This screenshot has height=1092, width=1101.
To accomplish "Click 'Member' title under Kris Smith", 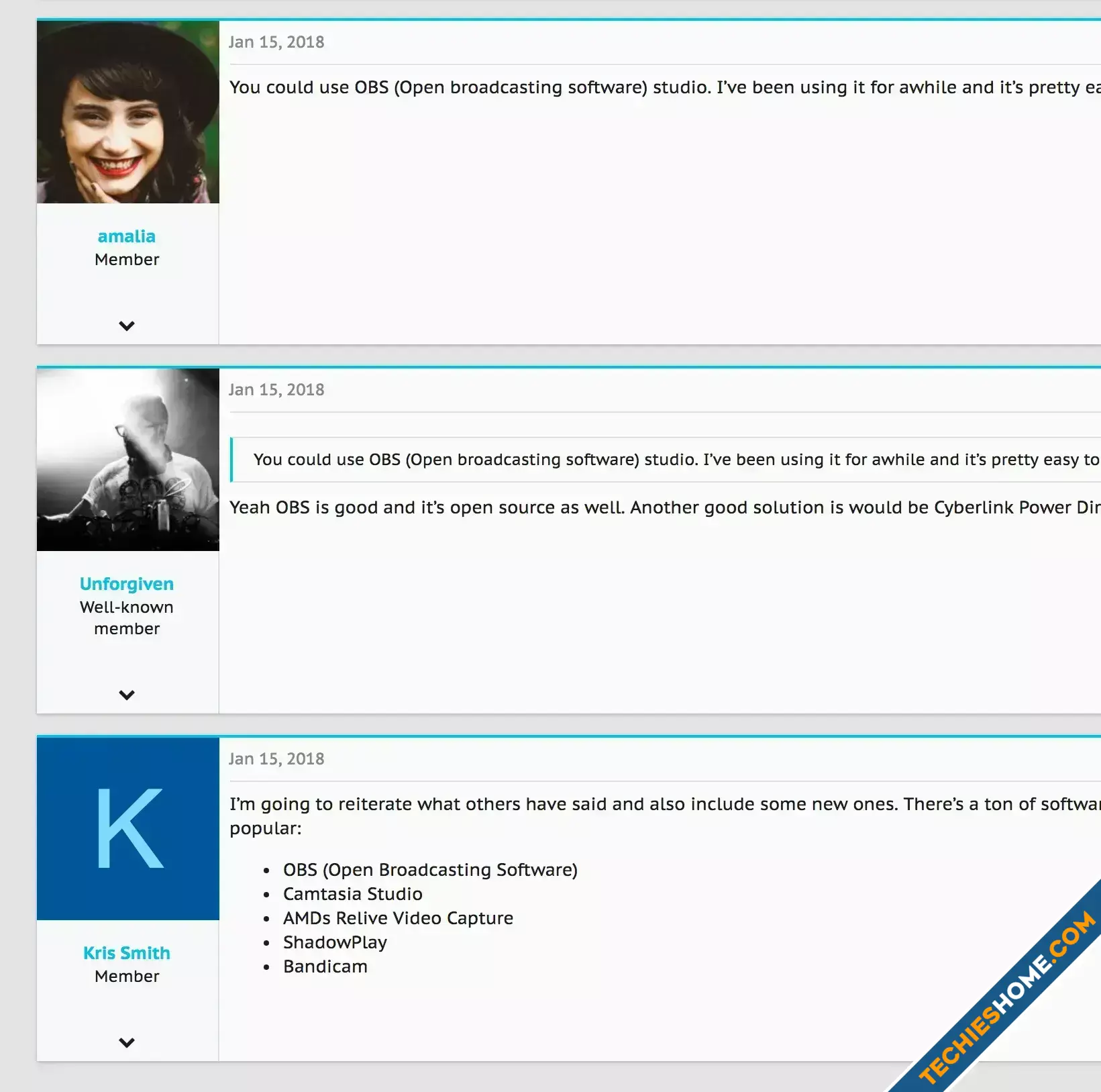I will point(127,977).
